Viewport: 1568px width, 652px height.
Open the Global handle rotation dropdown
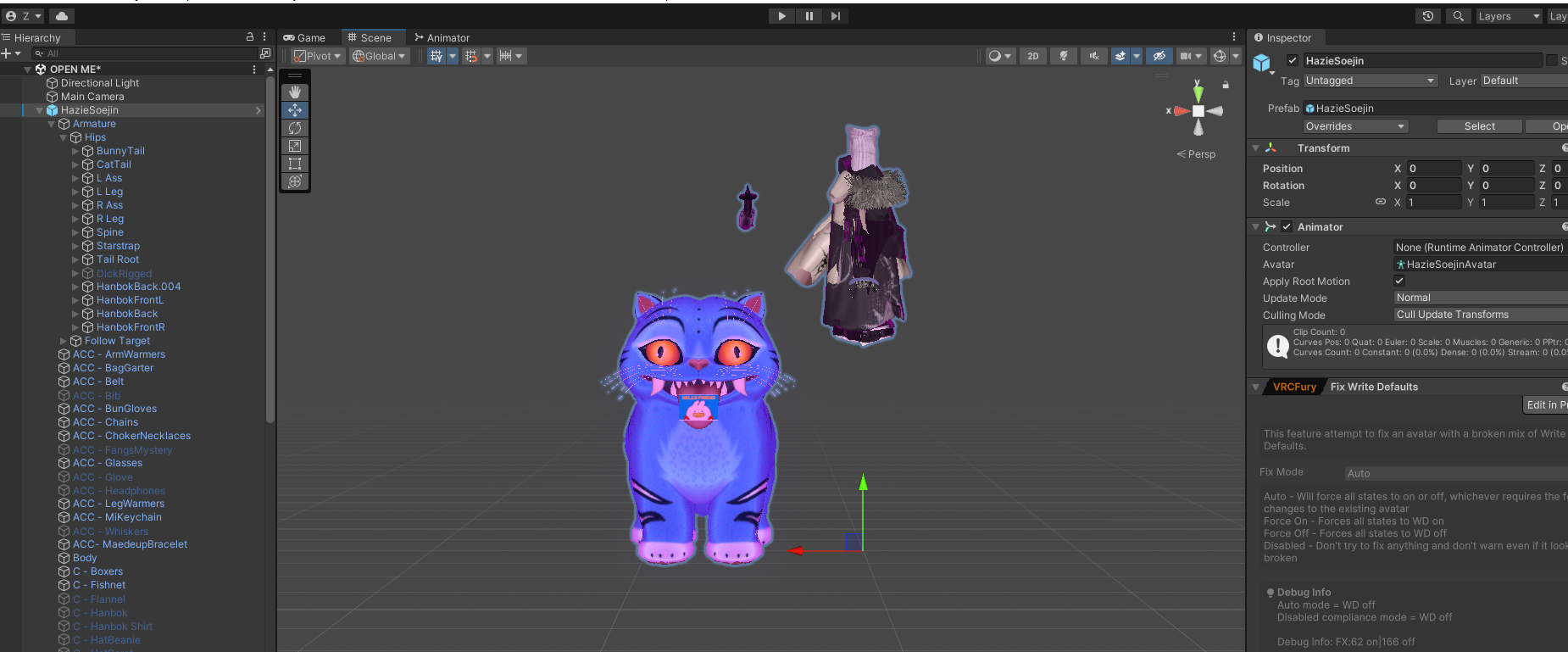click(x=380, y=56)
